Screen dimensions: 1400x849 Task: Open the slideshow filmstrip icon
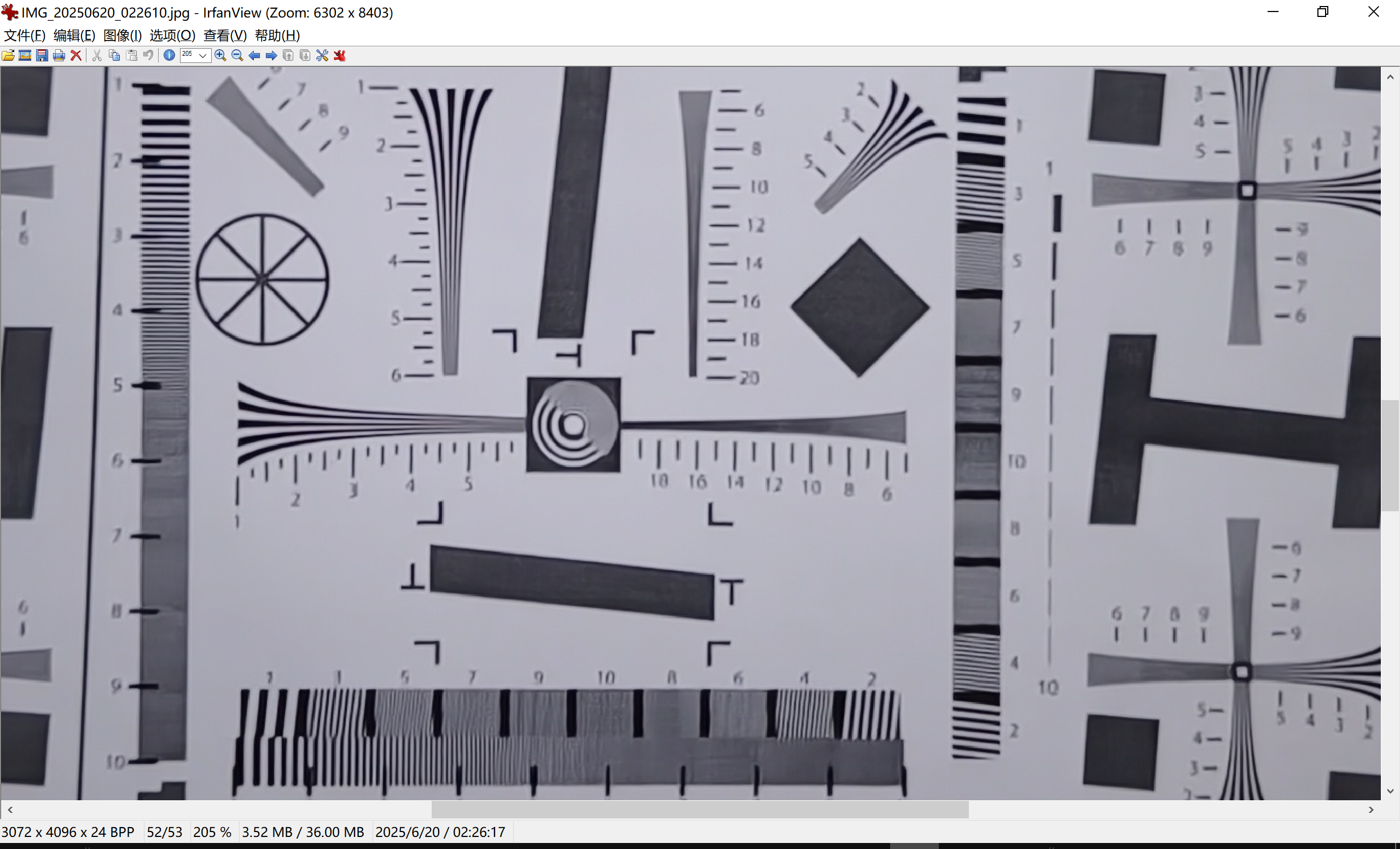tap(25, 55)
